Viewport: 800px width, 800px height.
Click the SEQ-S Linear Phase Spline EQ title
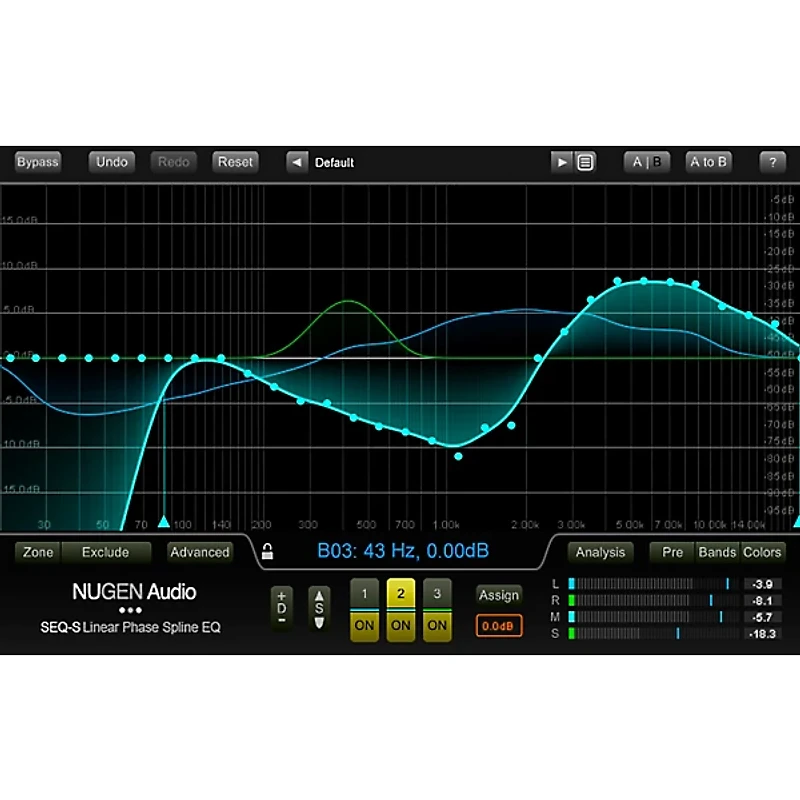(131, 627)
